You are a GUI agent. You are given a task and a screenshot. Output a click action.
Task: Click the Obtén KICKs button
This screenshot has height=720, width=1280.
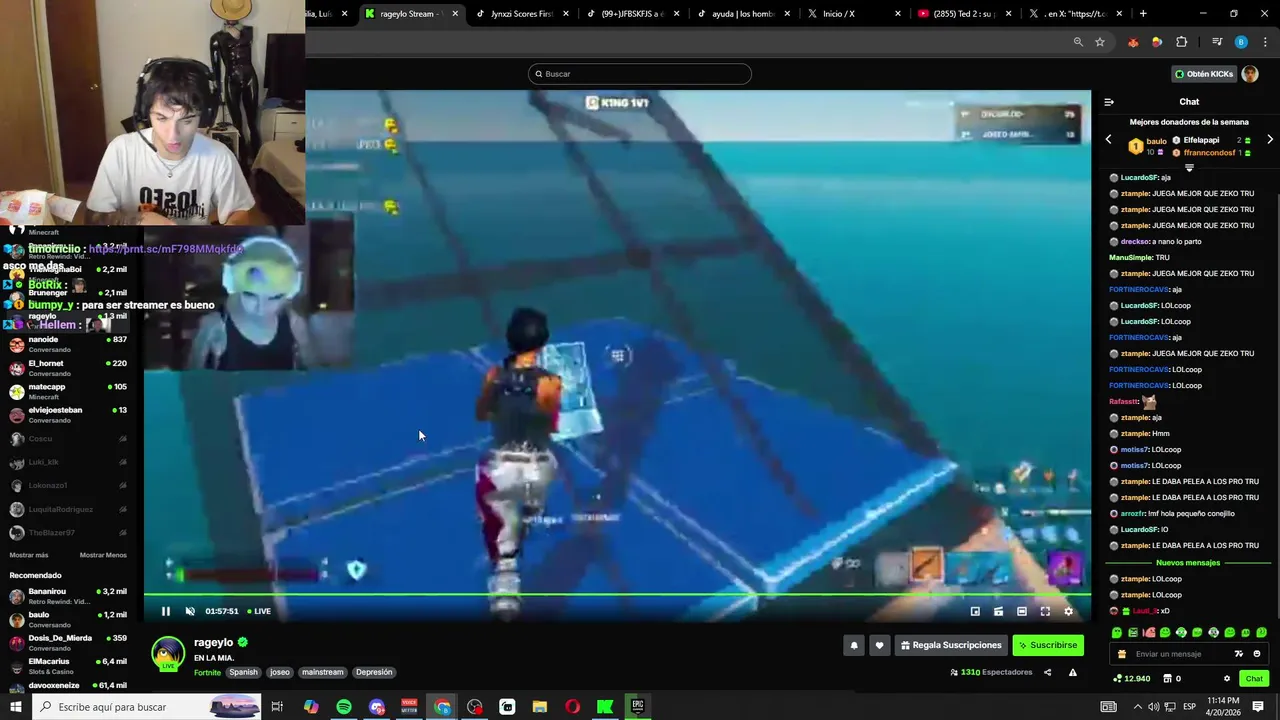(1204, 74)
